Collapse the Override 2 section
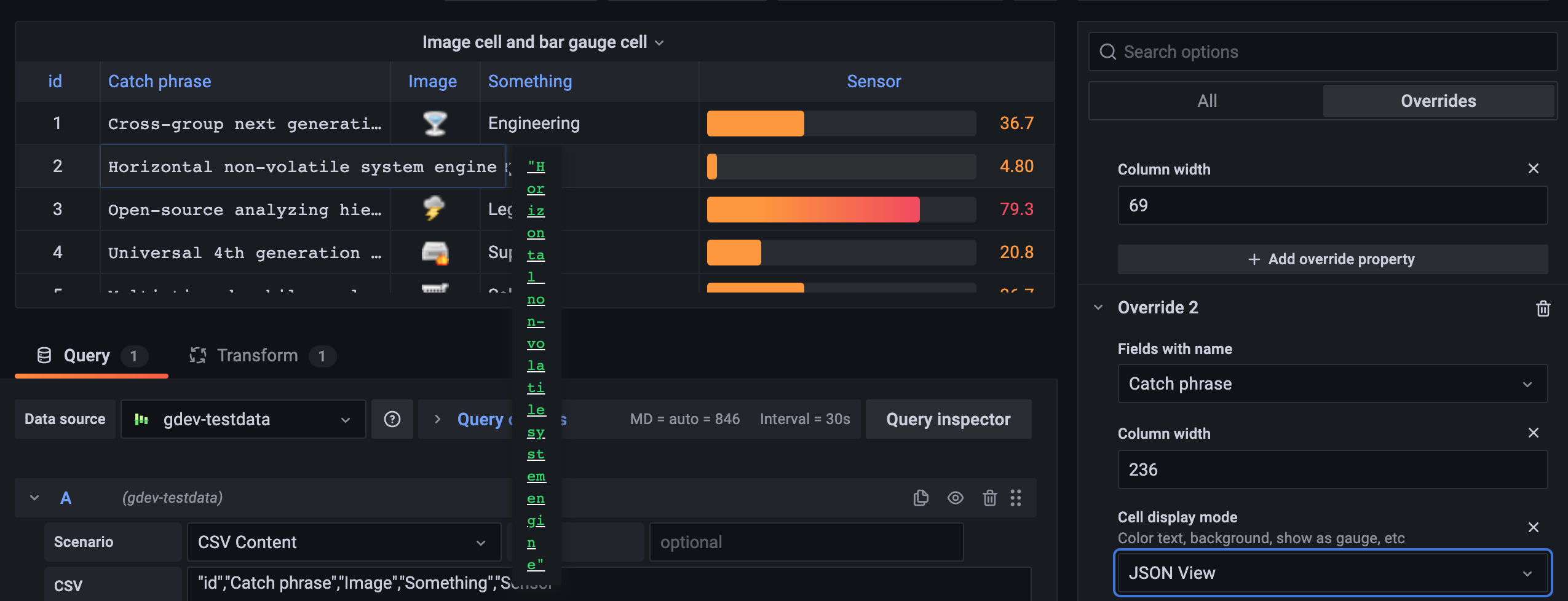The height and width of the screenshot is (601, 1568). pos(1098,307)
